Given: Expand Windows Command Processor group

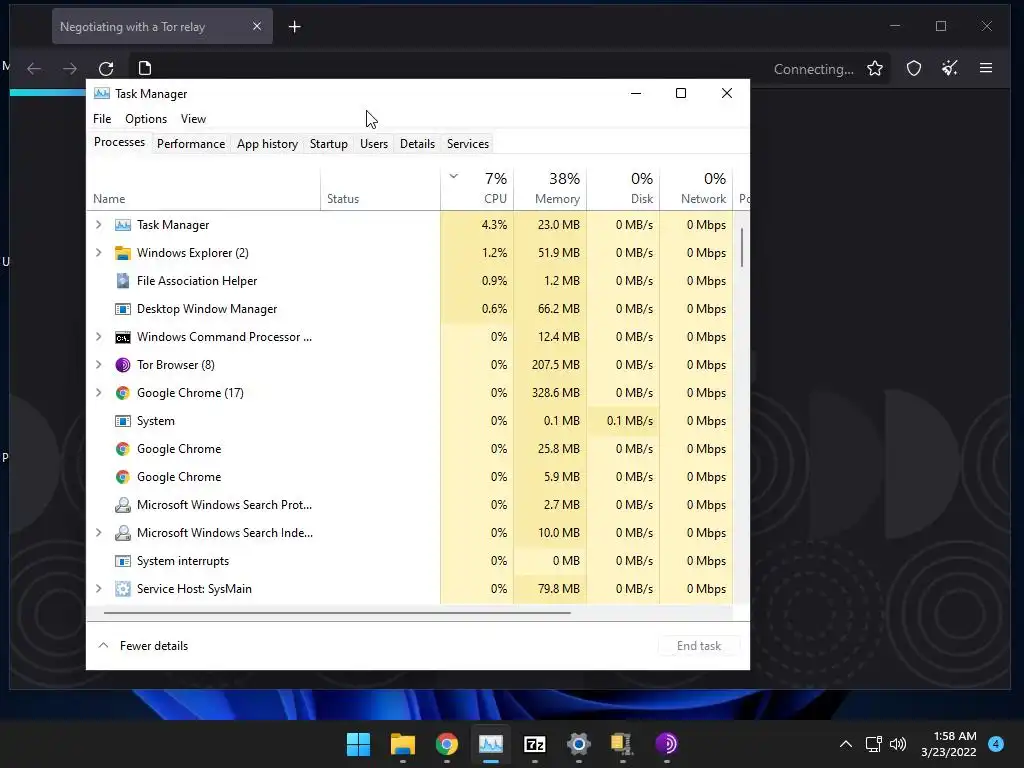Looking at the screenshot, I should [99, 337].
